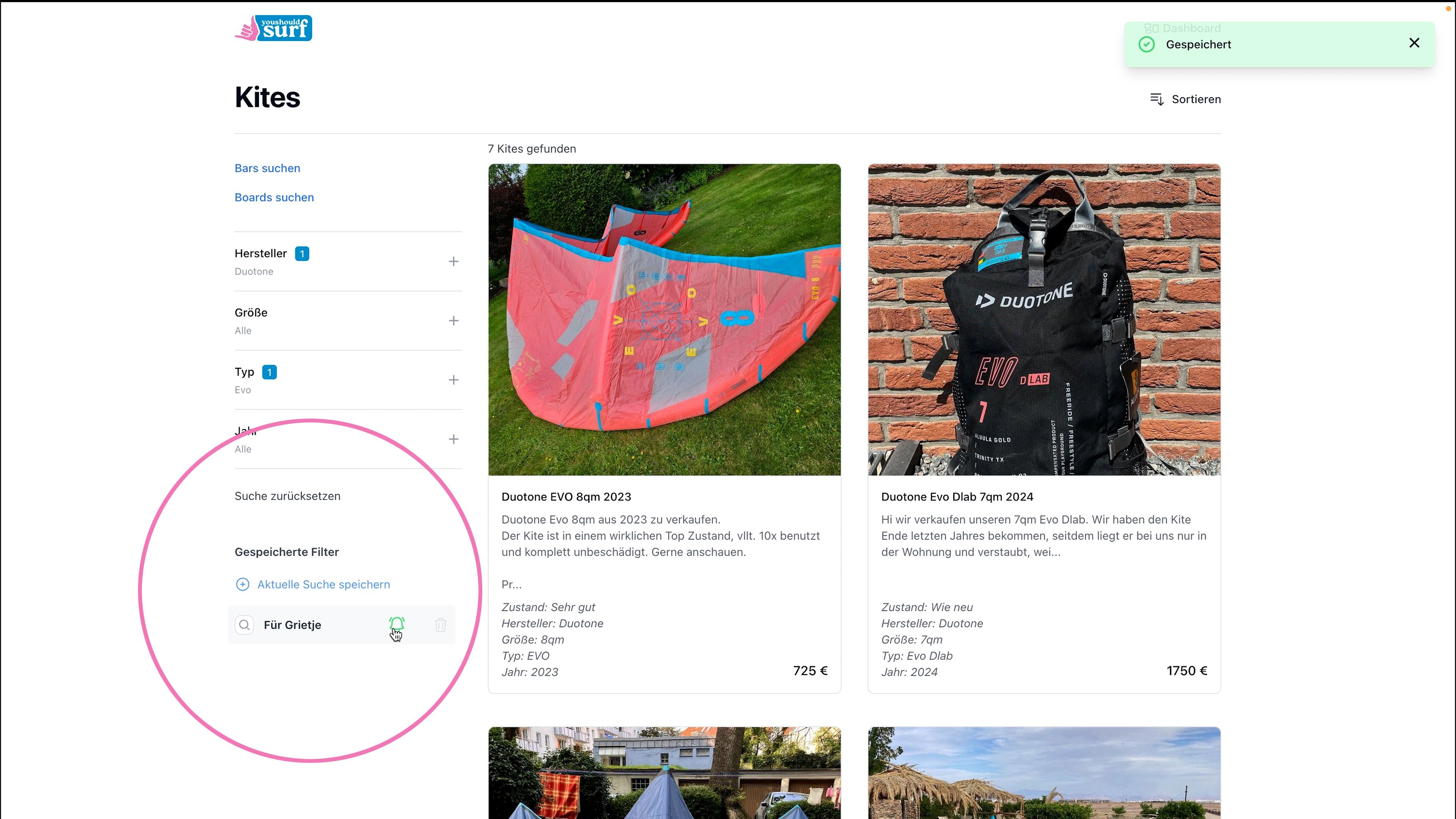Expand the Typ filter with plus icon
The width and height of the screenshot is (1456, 819).
[x=453, y=380]
